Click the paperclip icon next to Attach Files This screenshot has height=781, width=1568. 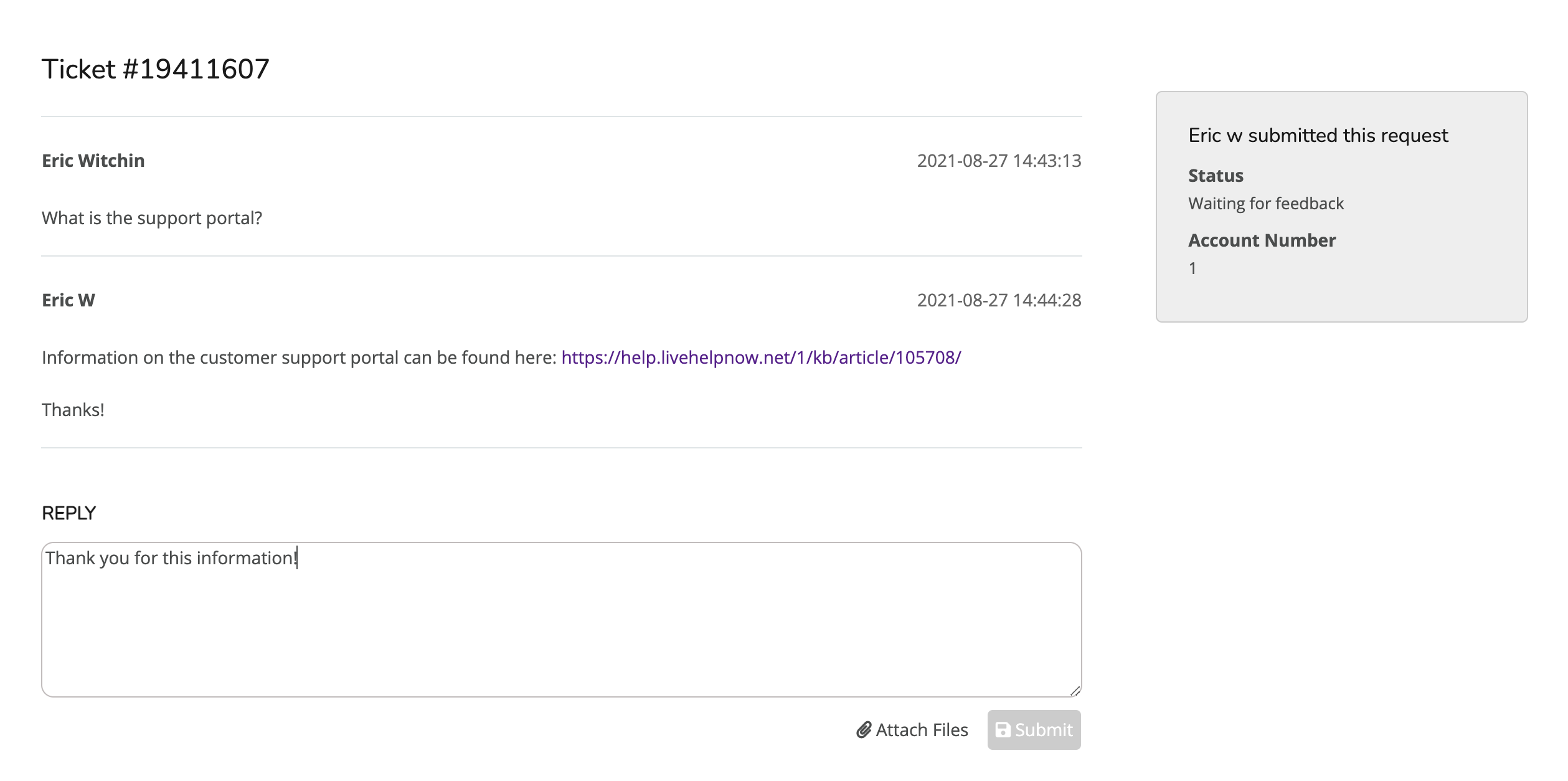[x=864, y=730]
